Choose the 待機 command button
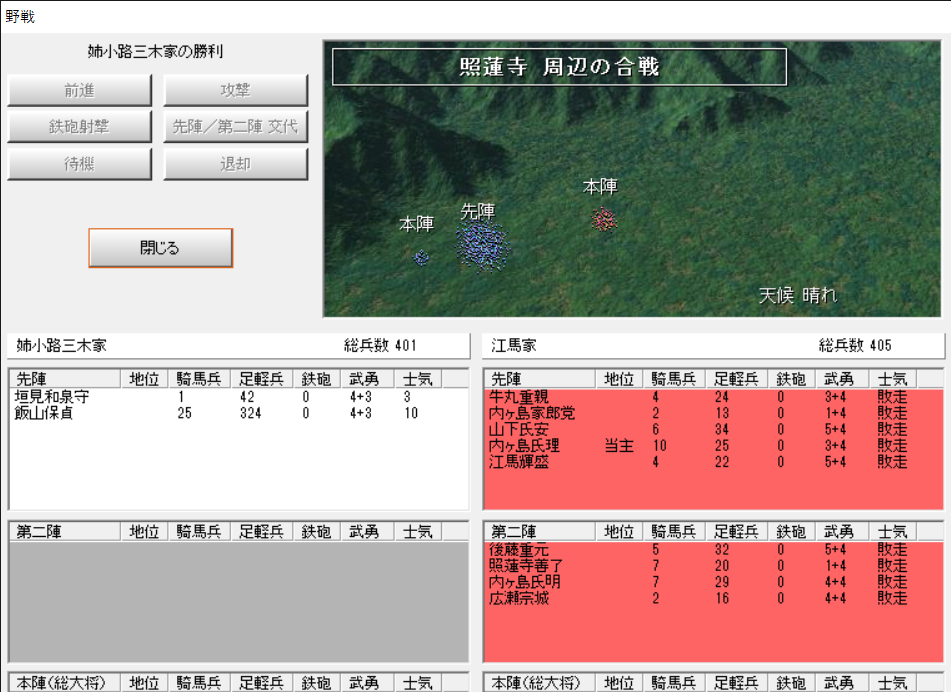Image resolution: width=951 pixels, height=692 pixels. pyautogui.click(x=80, y=164)
